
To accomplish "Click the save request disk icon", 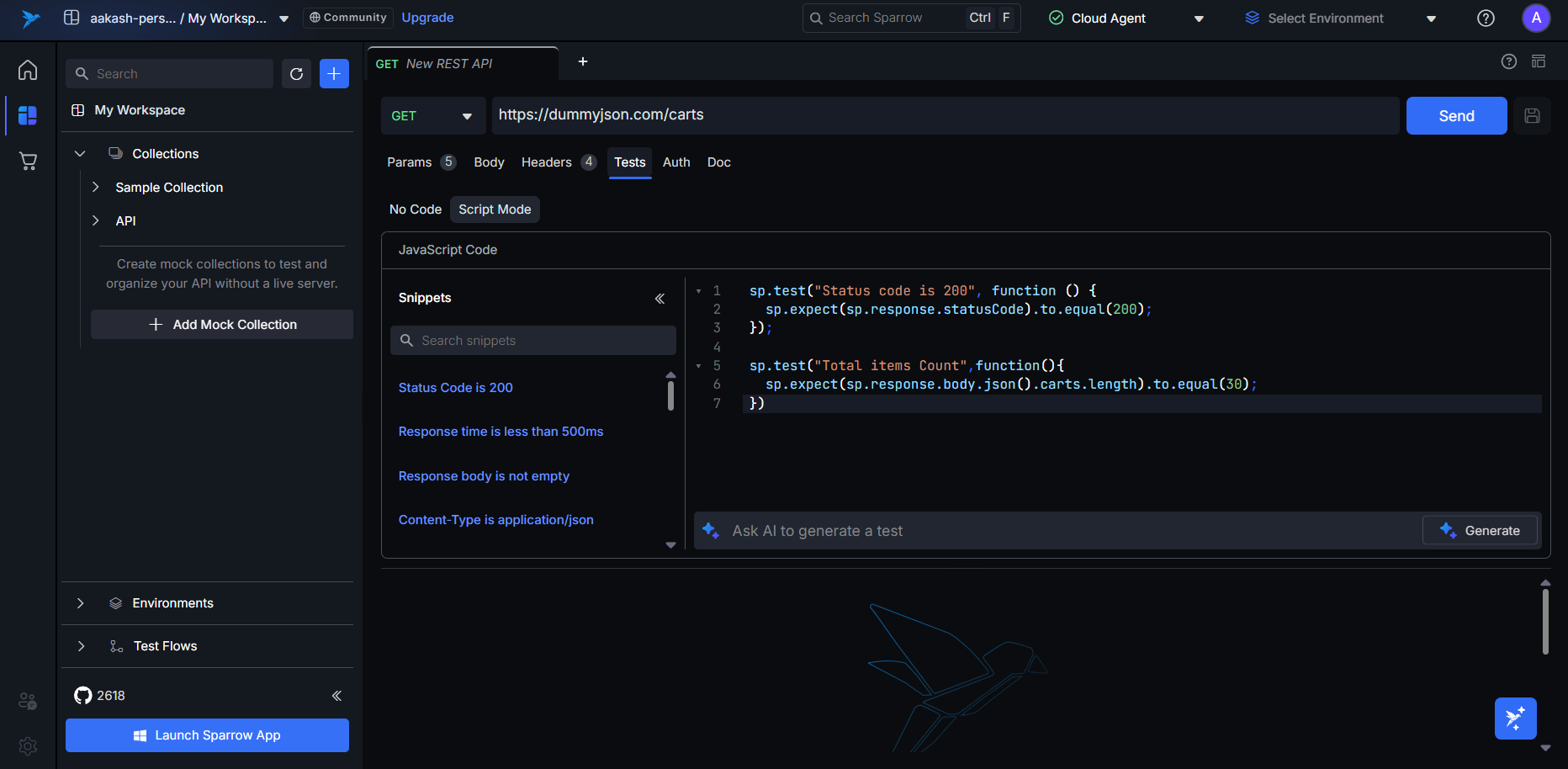I will (1532, 116).
